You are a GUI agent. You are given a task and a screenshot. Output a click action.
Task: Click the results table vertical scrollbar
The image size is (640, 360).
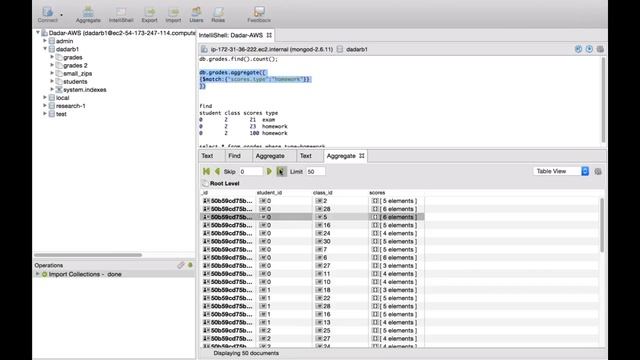point(602,225)
